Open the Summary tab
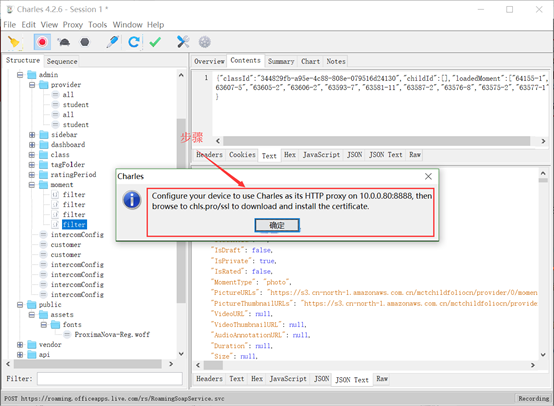 (281, 61)
